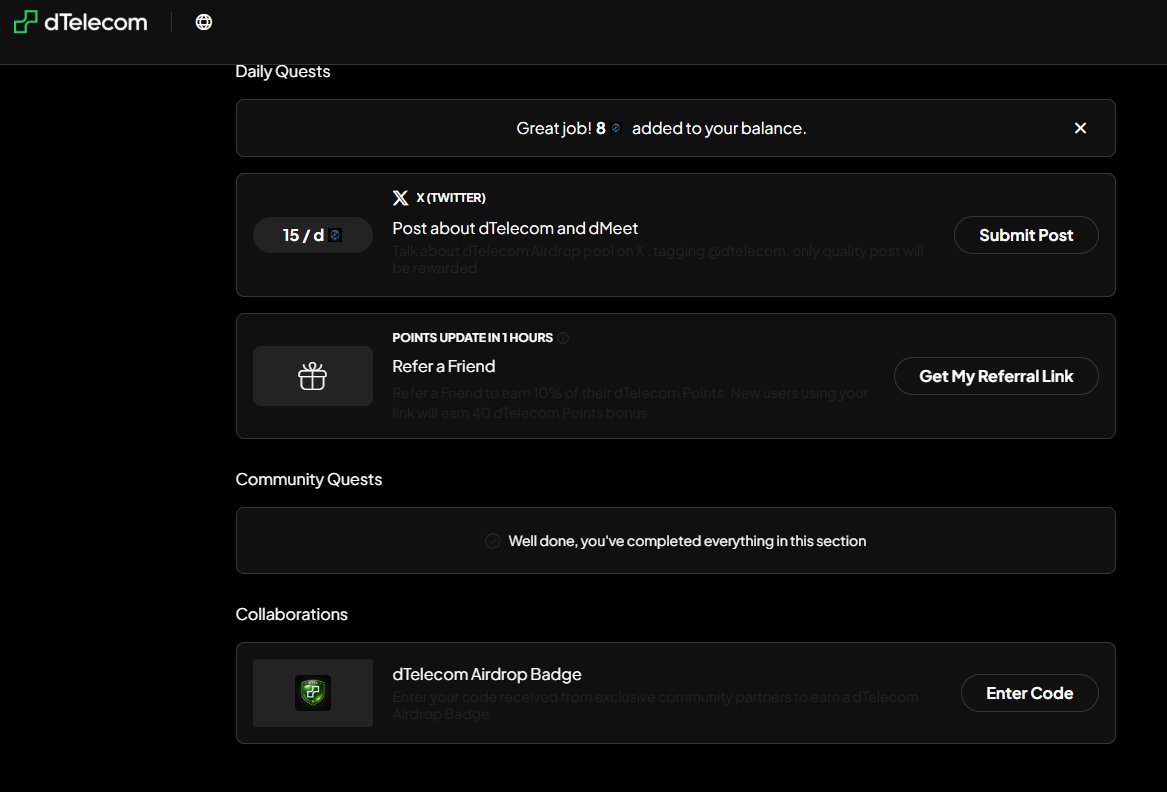Screen dimensions: 1167x792
Task: Click the 'Collaborations' heading
Action: tap(292, 614)
